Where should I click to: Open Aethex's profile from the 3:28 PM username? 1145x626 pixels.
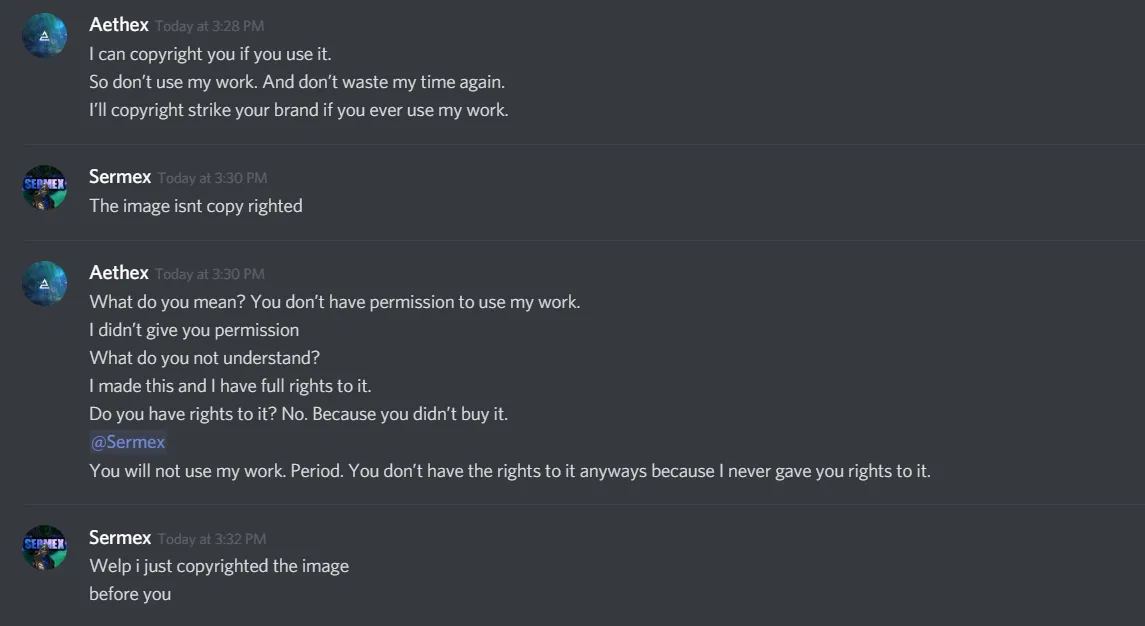(x=119, y=25)
